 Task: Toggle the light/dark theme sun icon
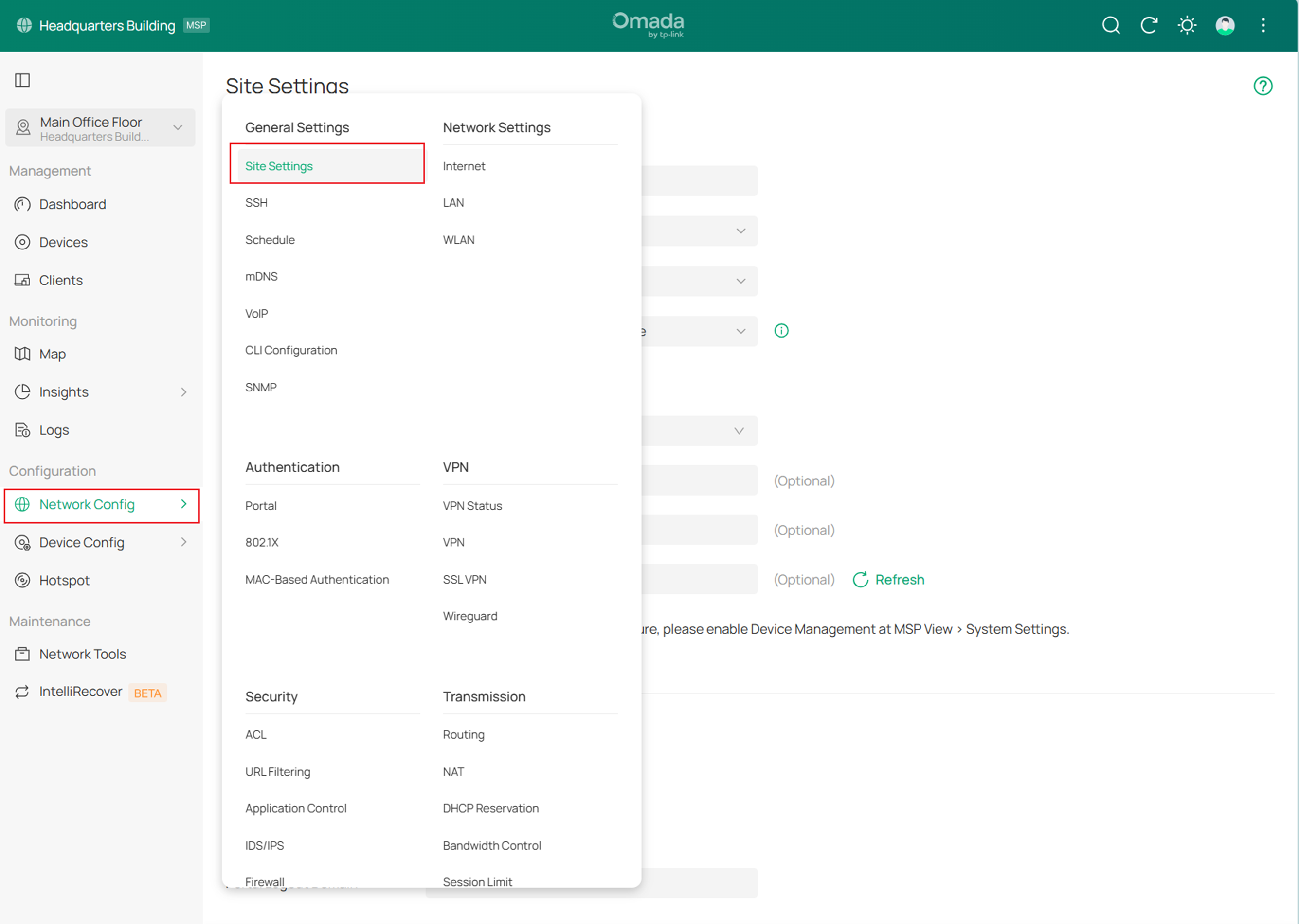[1187, 25]
